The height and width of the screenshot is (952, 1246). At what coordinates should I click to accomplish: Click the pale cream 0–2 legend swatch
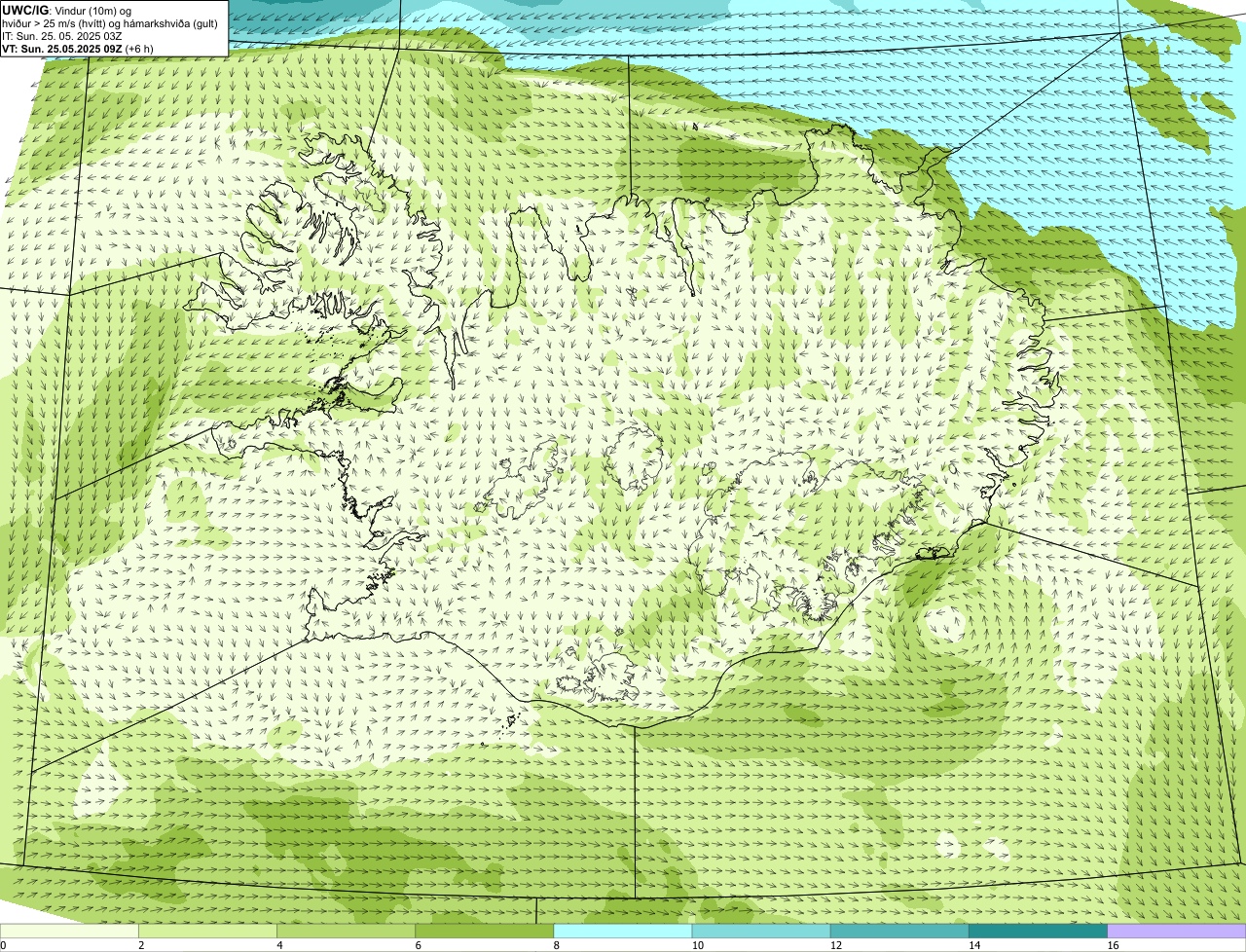pyautogui.click(x=69, y=932)
